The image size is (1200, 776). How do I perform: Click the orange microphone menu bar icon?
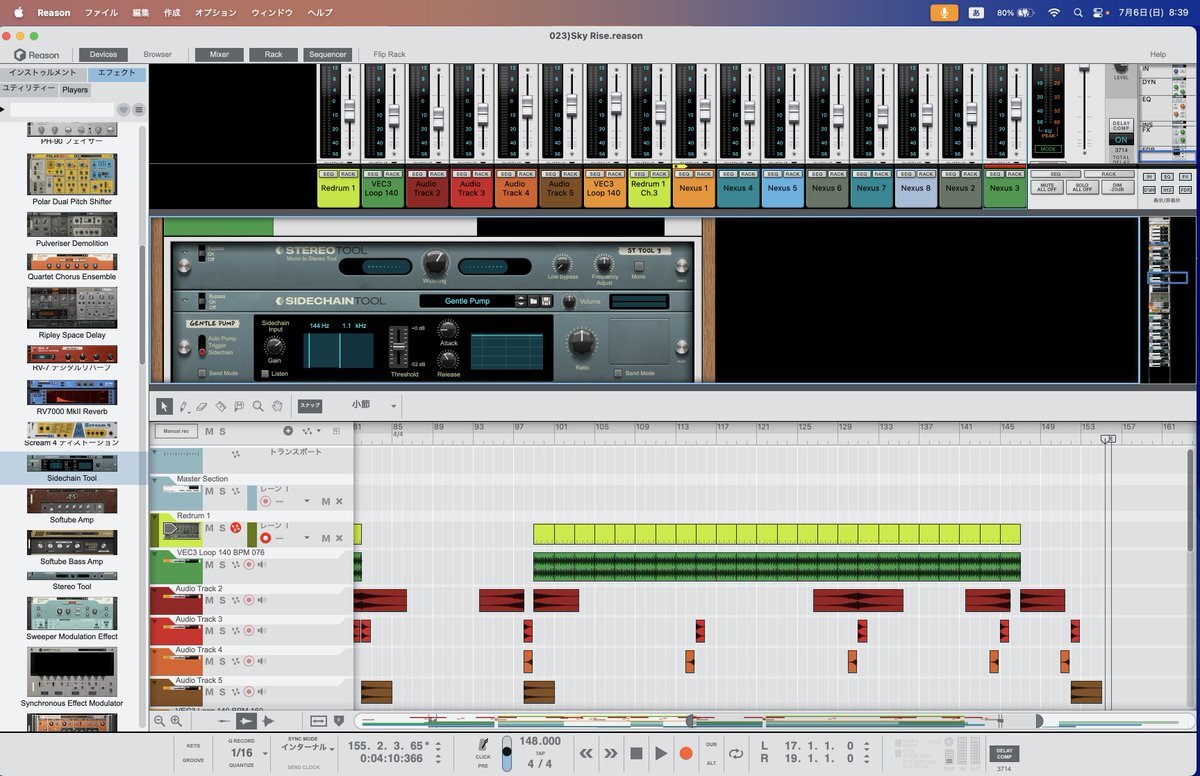tap(943, 12)
